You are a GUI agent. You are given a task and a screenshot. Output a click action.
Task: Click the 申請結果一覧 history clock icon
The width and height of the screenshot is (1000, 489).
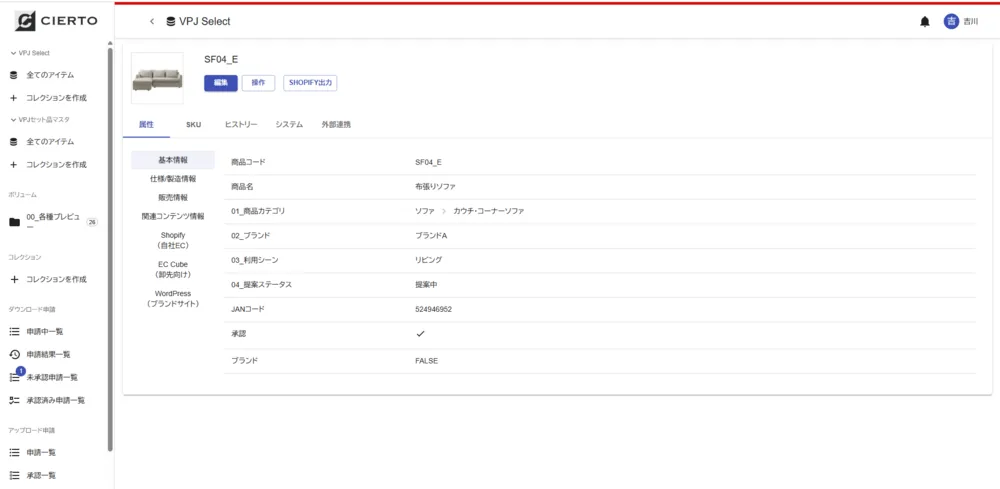(14, 354)
